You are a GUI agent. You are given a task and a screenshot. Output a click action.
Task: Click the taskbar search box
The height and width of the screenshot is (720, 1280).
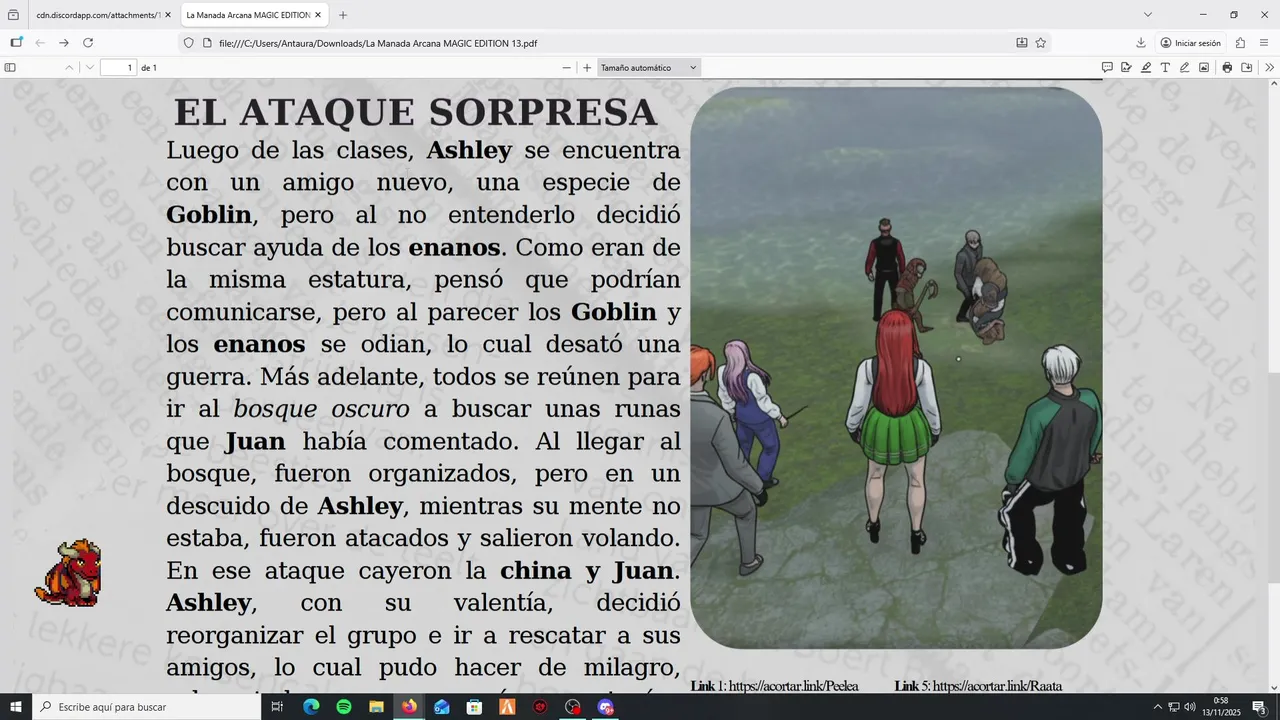click(x=146, y=707)
